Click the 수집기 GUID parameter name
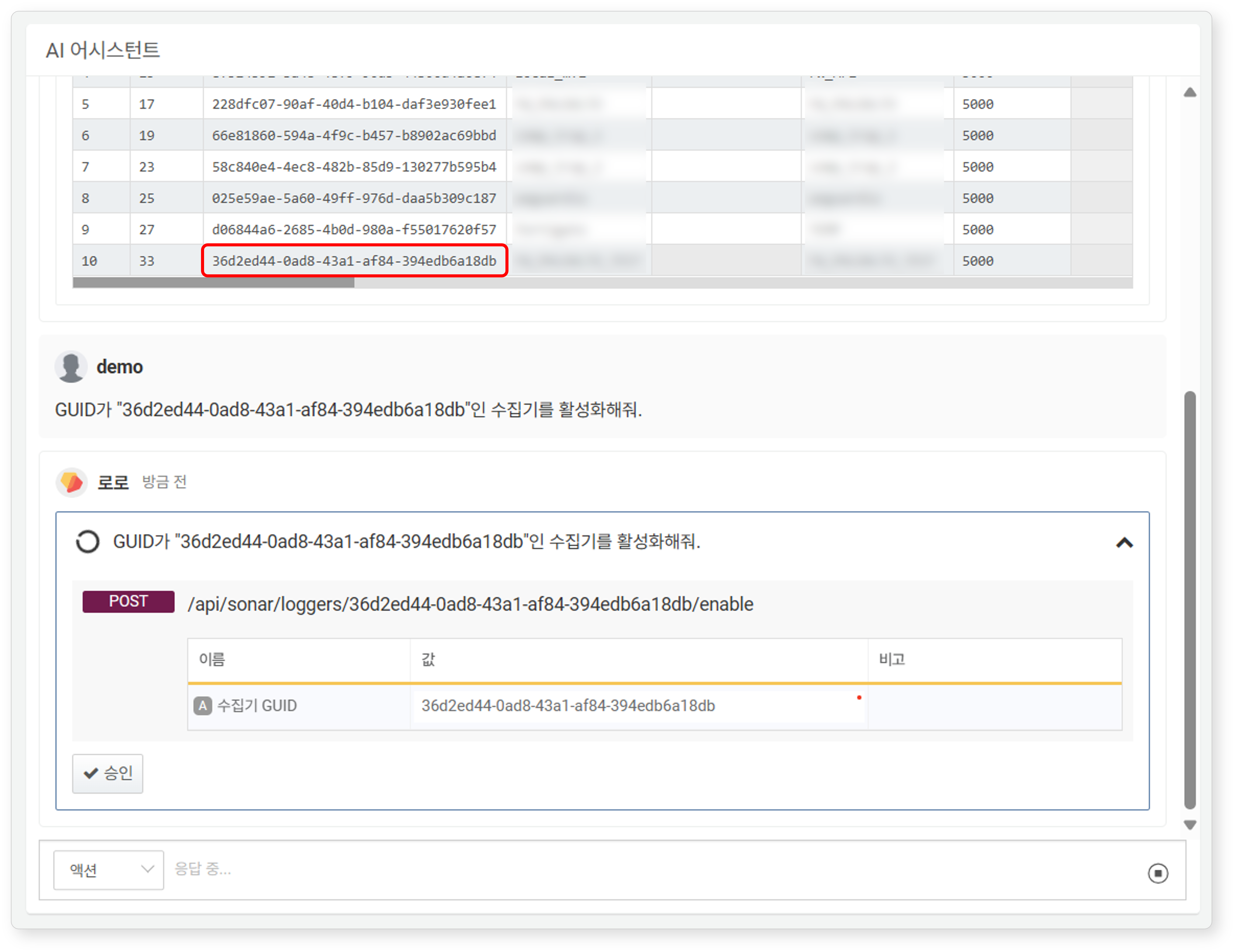 pos(257,706)
